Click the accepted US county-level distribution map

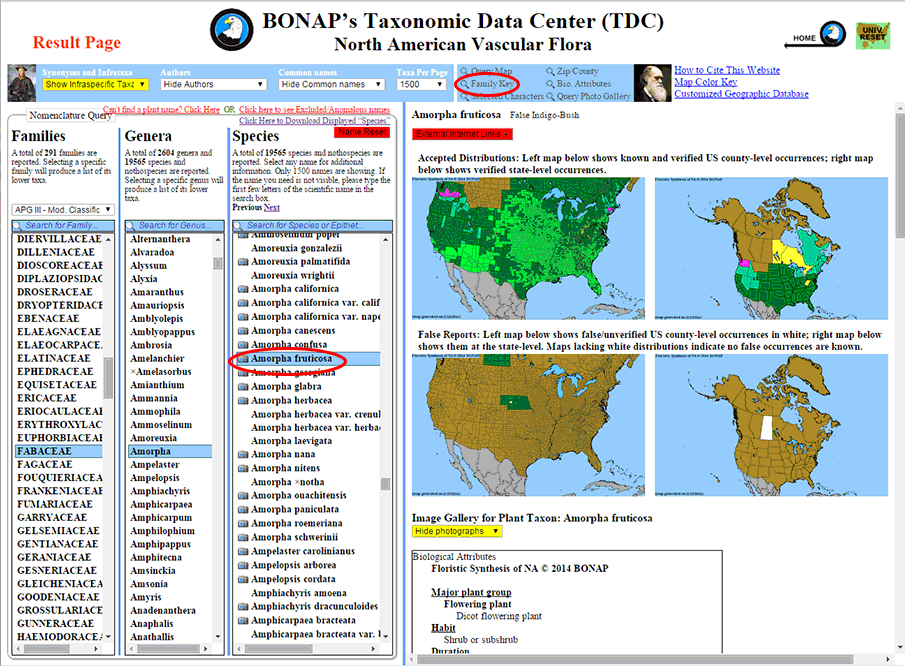529,248
